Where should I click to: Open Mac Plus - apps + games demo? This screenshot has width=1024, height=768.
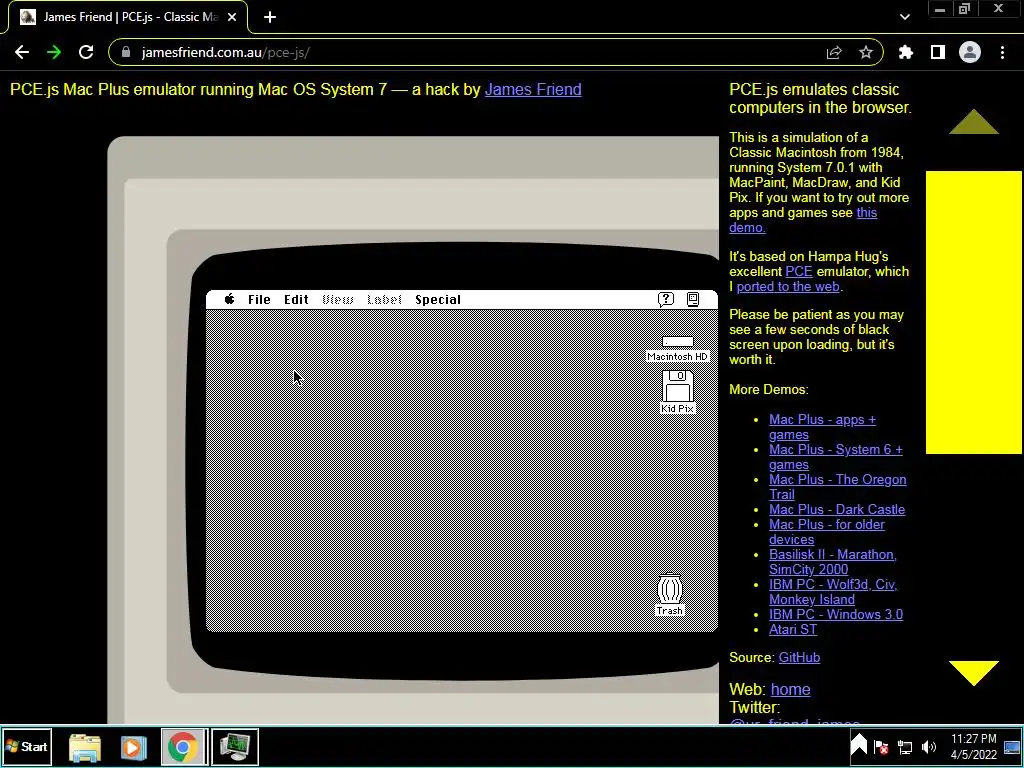coord(822,427)
